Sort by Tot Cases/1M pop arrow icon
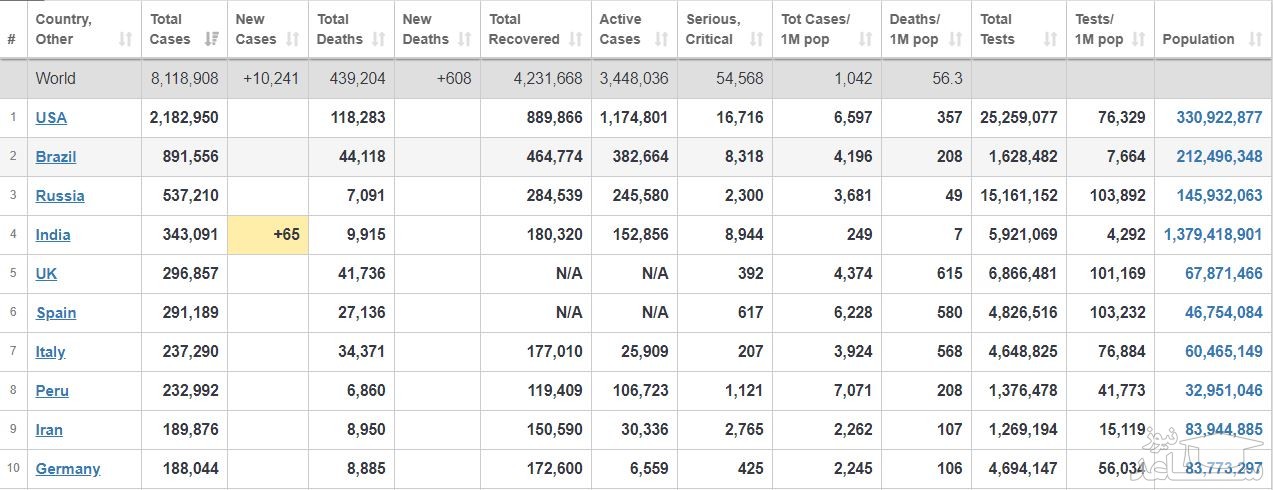1273x490 pixels. click(x=866, y=40)
